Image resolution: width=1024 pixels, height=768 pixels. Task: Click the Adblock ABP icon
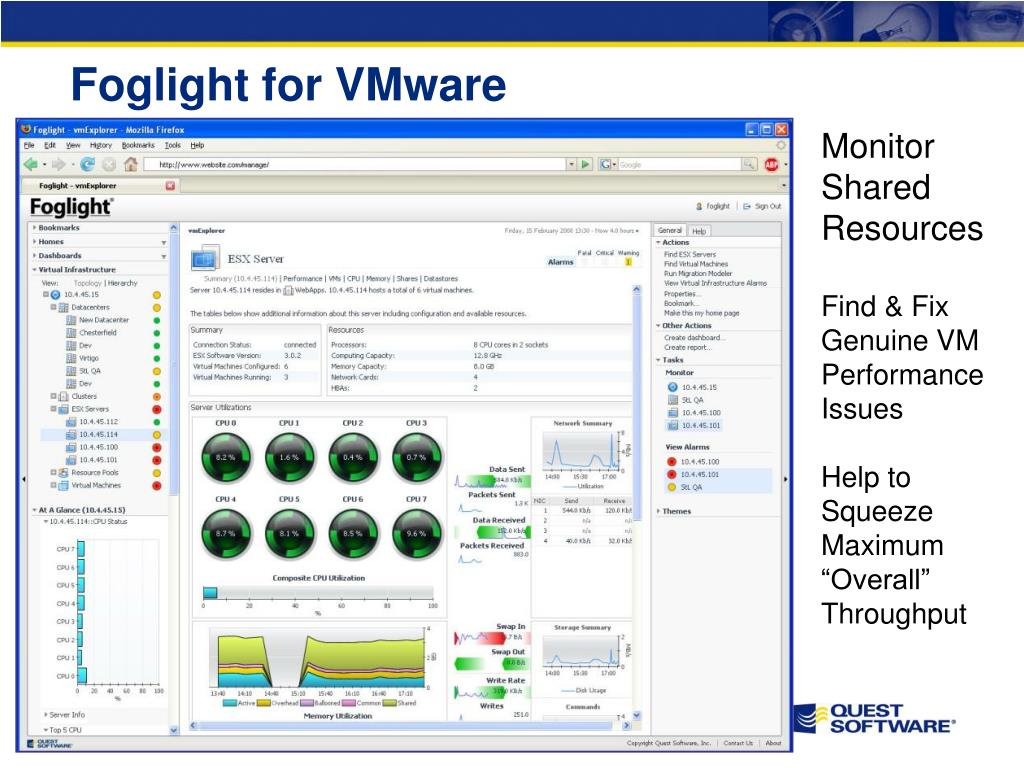(771, 165)
